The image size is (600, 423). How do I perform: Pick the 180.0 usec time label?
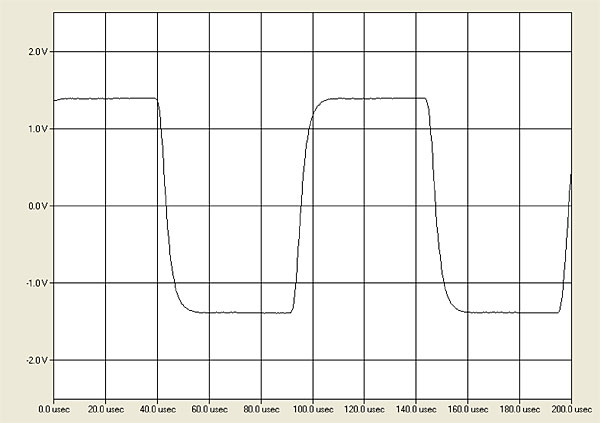tap(518, 409)
